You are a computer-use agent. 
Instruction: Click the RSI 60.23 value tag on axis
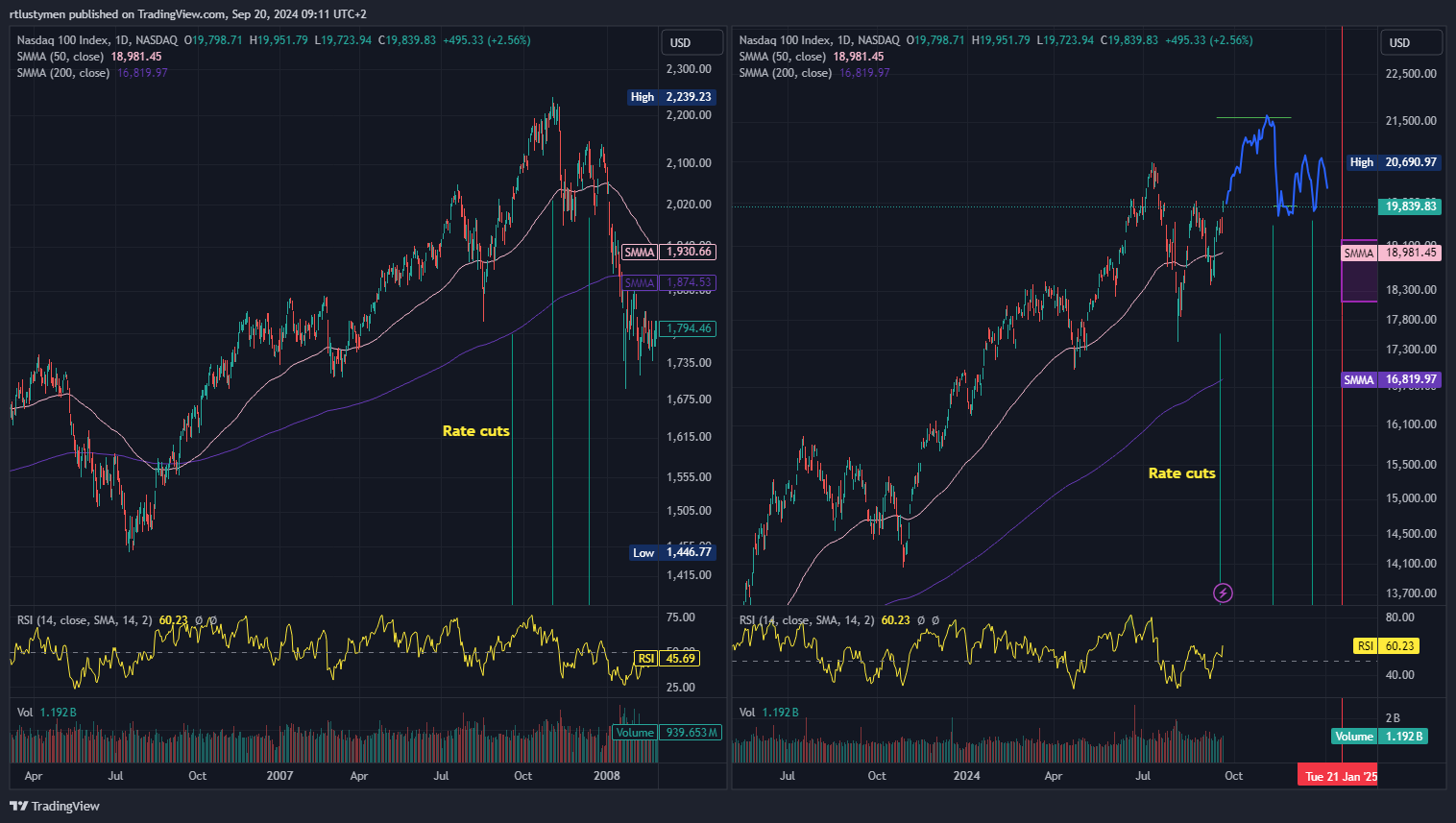tap(1386, 646)
